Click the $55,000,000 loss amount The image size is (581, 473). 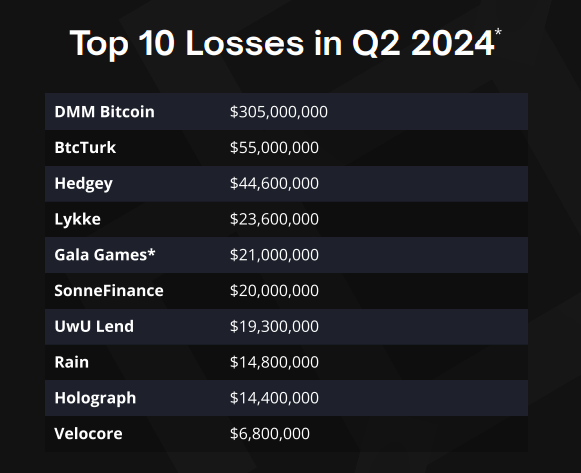click(274, 147)
